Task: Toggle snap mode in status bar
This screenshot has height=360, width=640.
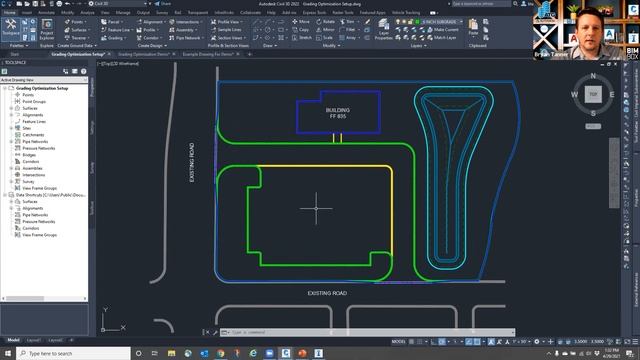Action: pyautogui.click(x=420, y=342)
